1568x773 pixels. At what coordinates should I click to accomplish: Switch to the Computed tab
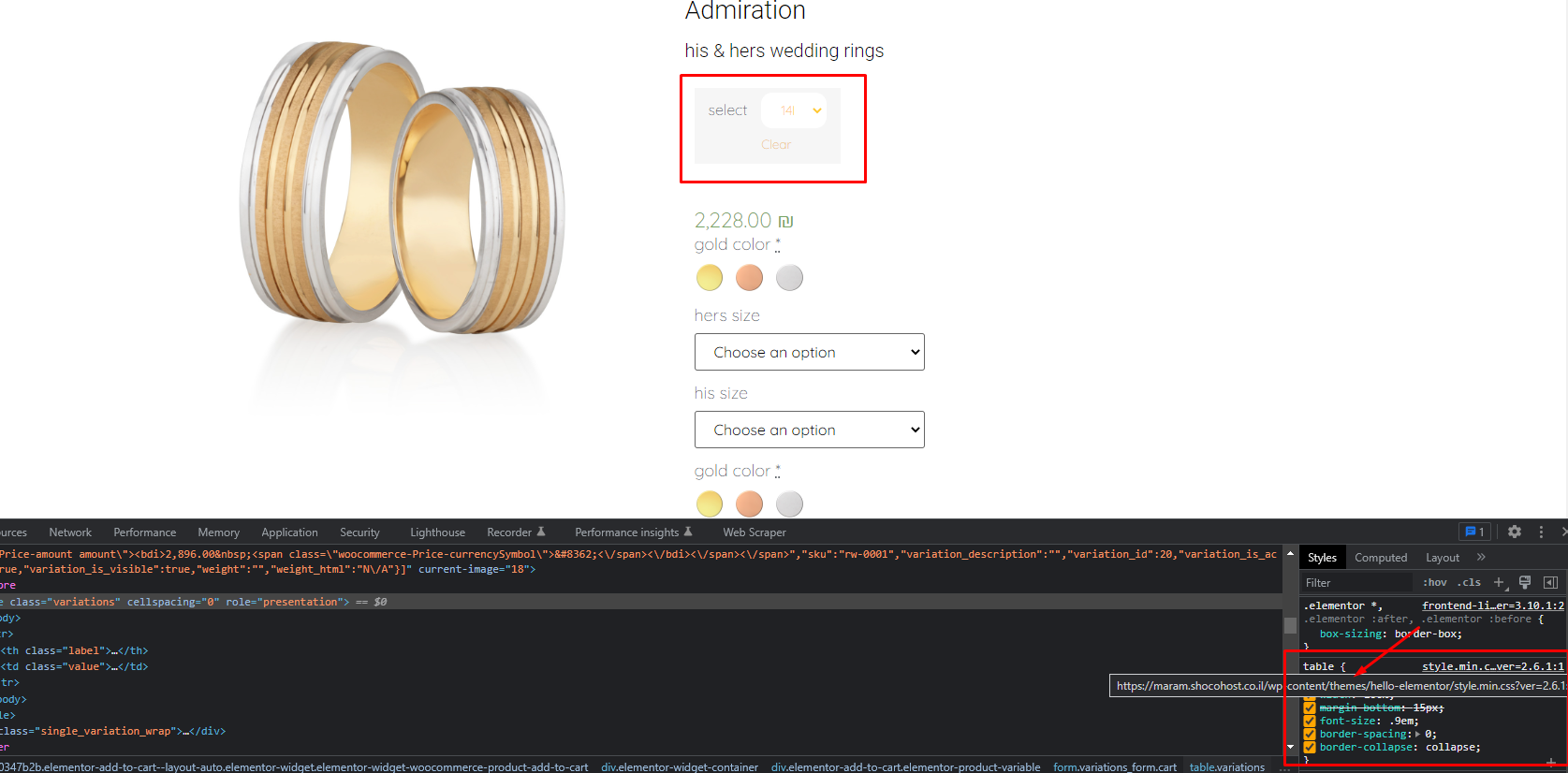[1381, 557]
